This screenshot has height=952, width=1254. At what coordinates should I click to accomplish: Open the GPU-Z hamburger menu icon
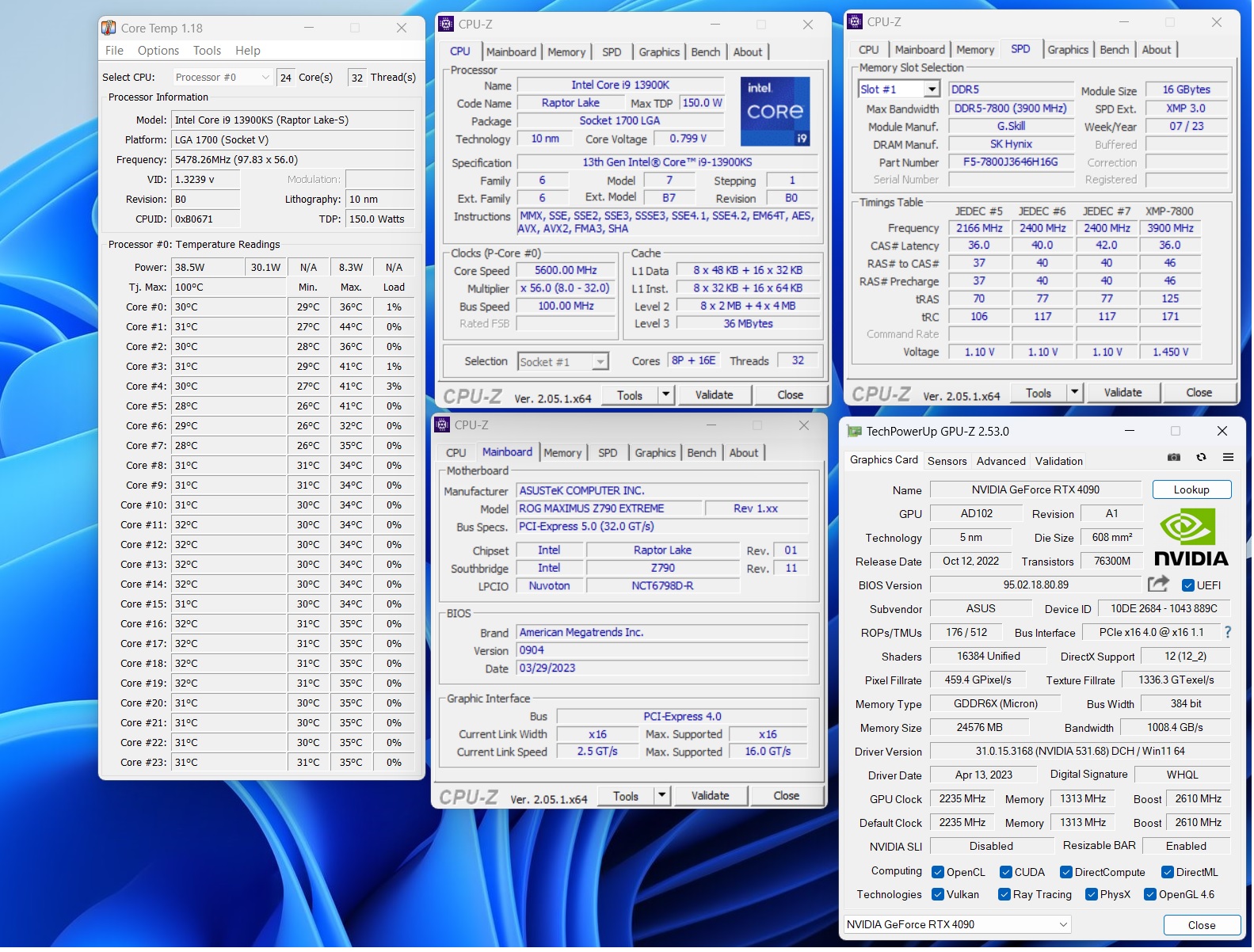1228,457
